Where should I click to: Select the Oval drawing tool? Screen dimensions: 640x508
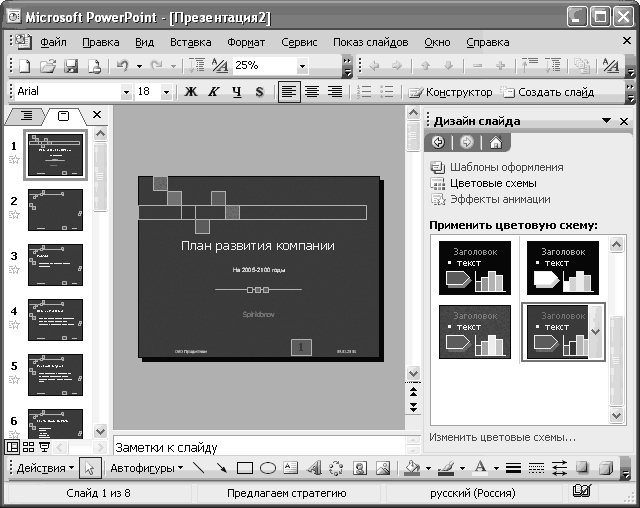coord(268,468)
